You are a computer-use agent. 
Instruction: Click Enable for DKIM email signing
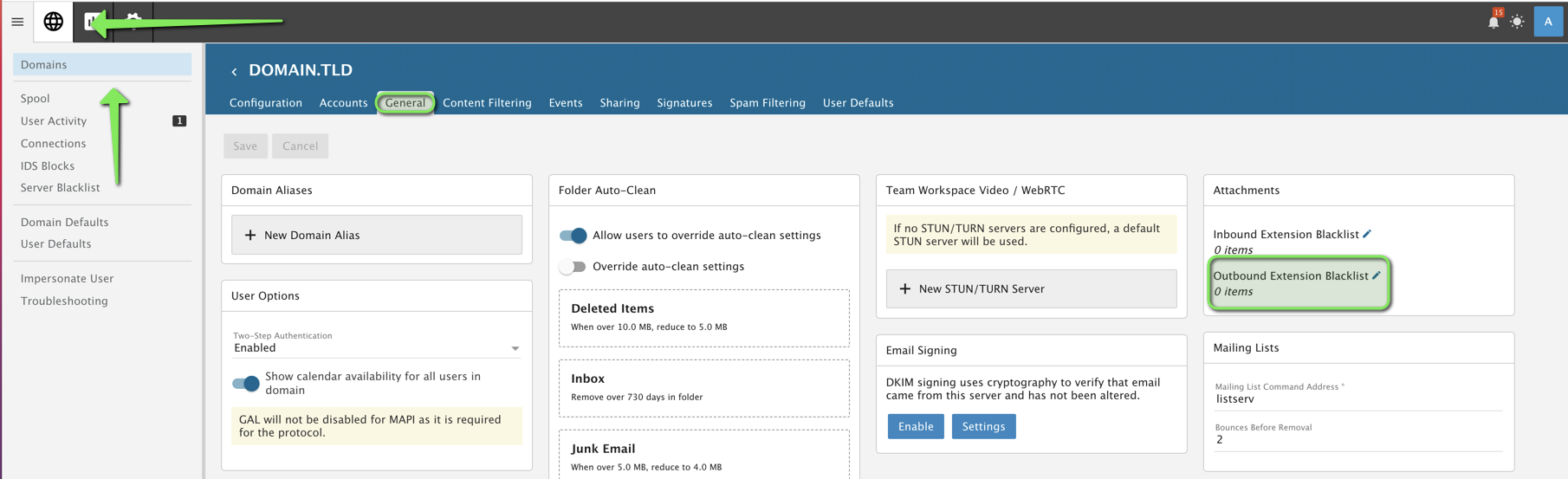tap(915, 426)
